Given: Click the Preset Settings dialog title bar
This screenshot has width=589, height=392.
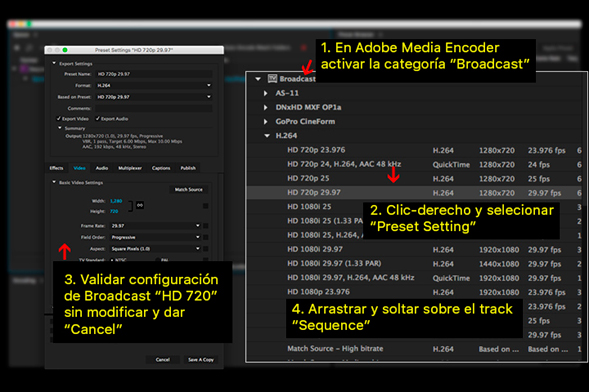Looking at the screenshot, I should coord(134,50).
